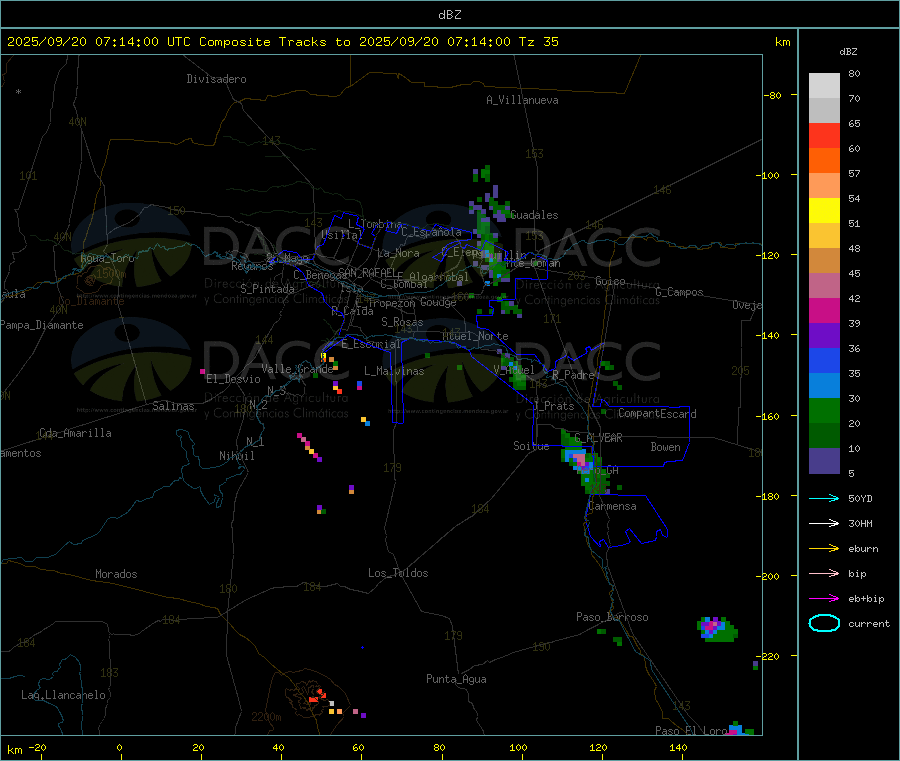Click the 100 km horizontal axis label
900x761 pixels.
[x=518, y=747]
